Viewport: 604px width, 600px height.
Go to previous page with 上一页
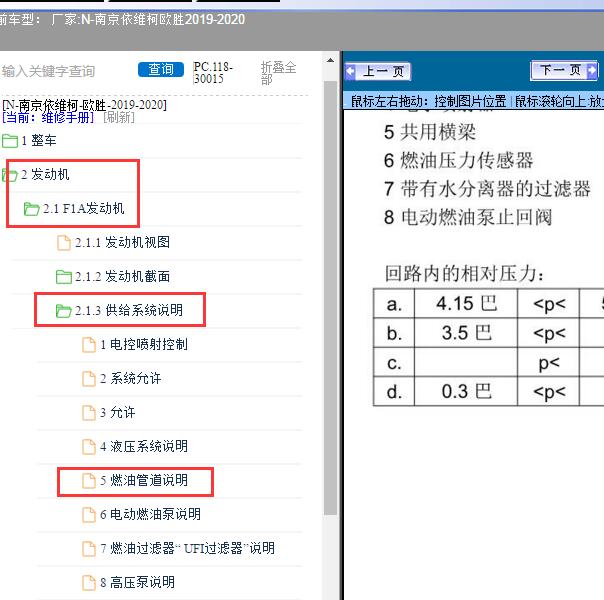point(378,71)
